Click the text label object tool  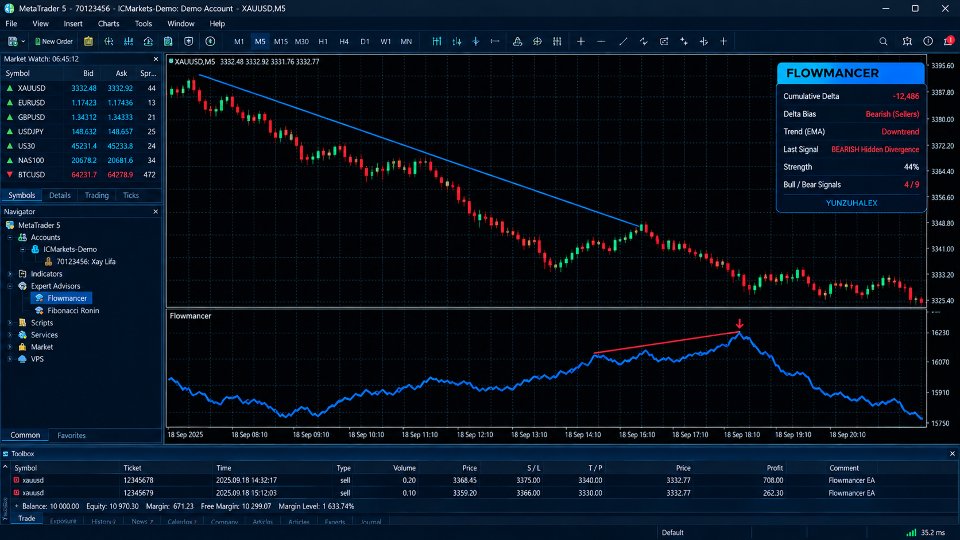pyautogui.click(x=664, y=42)
